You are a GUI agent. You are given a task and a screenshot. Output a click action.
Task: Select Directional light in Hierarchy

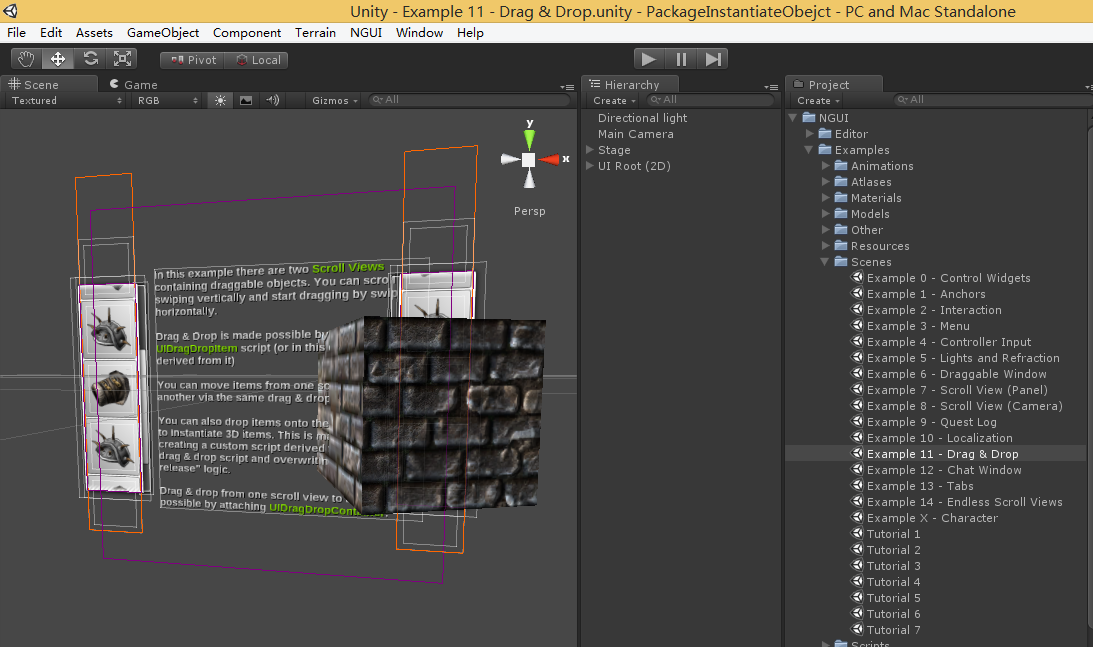click(643, 118)
